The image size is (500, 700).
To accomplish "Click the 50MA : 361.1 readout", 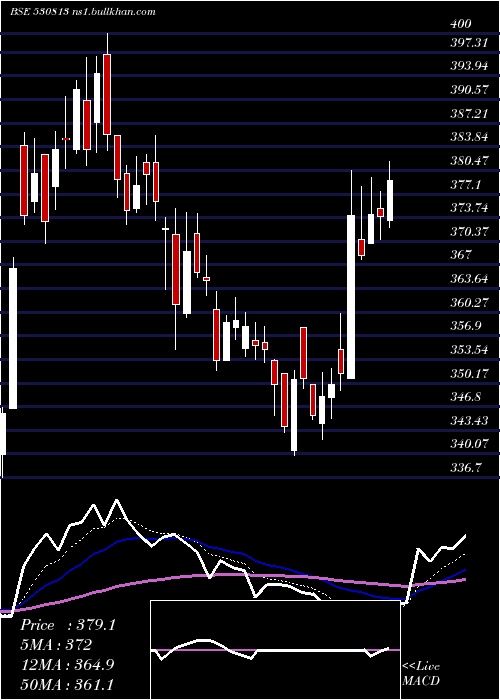I will pyautogui.click(x=67, y=684).
